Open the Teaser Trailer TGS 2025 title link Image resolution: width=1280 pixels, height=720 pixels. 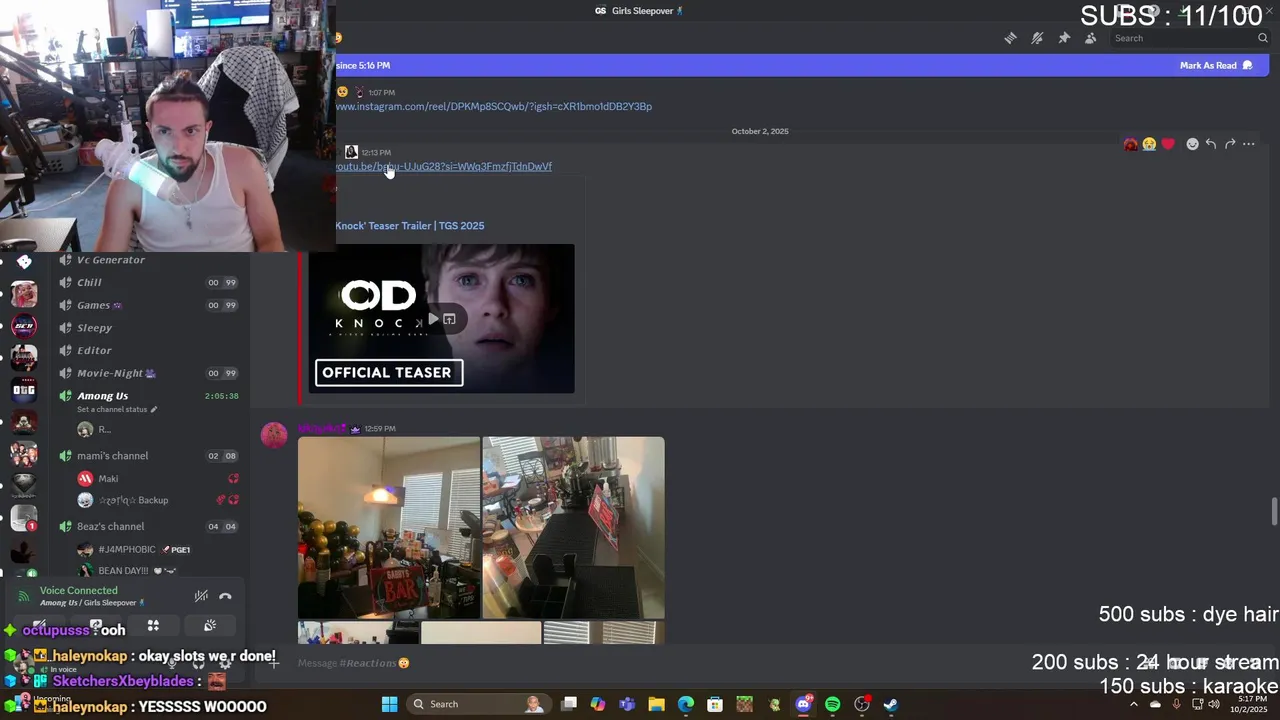[x=410, y=225]
